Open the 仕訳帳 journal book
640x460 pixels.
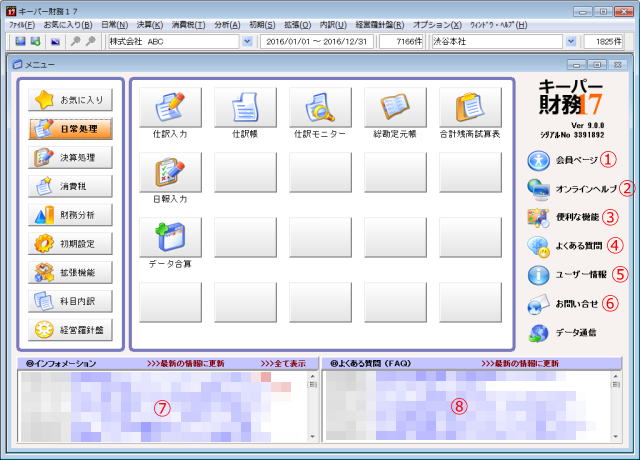[x=245, y=107]
